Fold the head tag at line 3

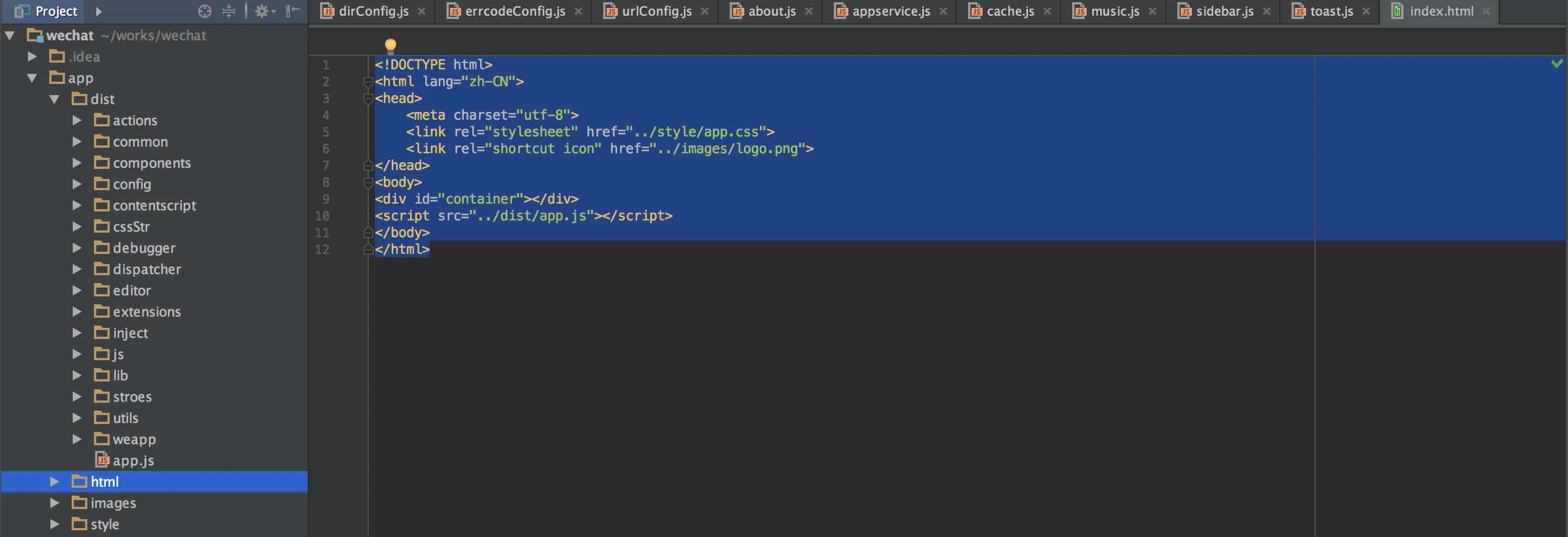368,98
